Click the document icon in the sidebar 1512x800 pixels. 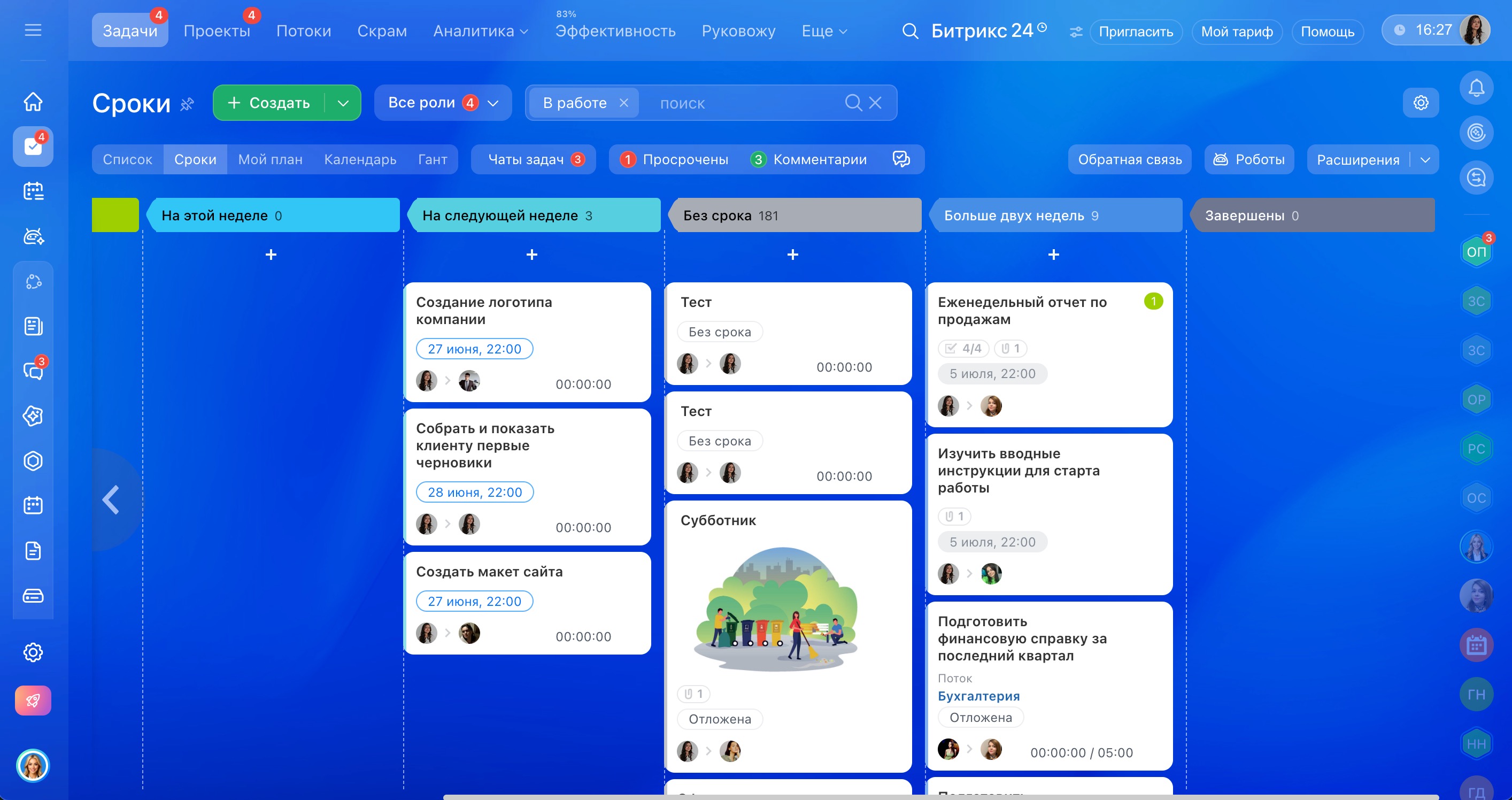point(33,551)
